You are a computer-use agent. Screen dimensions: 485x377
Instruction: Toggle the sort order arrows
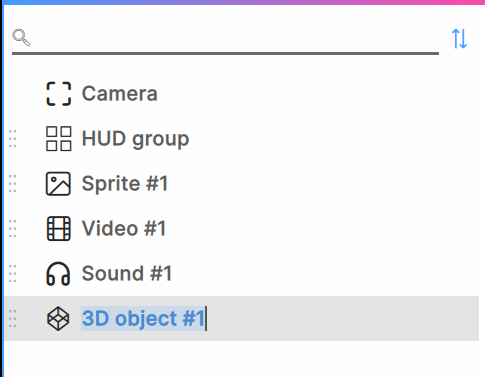coord(459,38)
